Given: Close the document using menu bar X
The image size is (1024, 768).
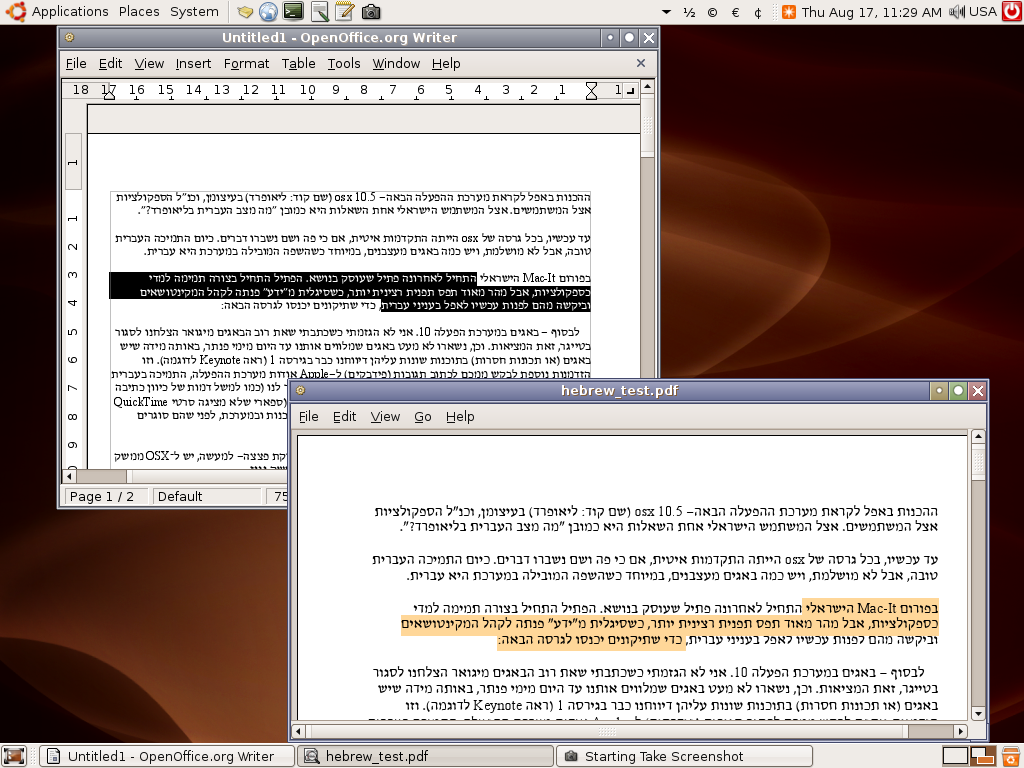Looking at the screenshot, I should point(641,63).
